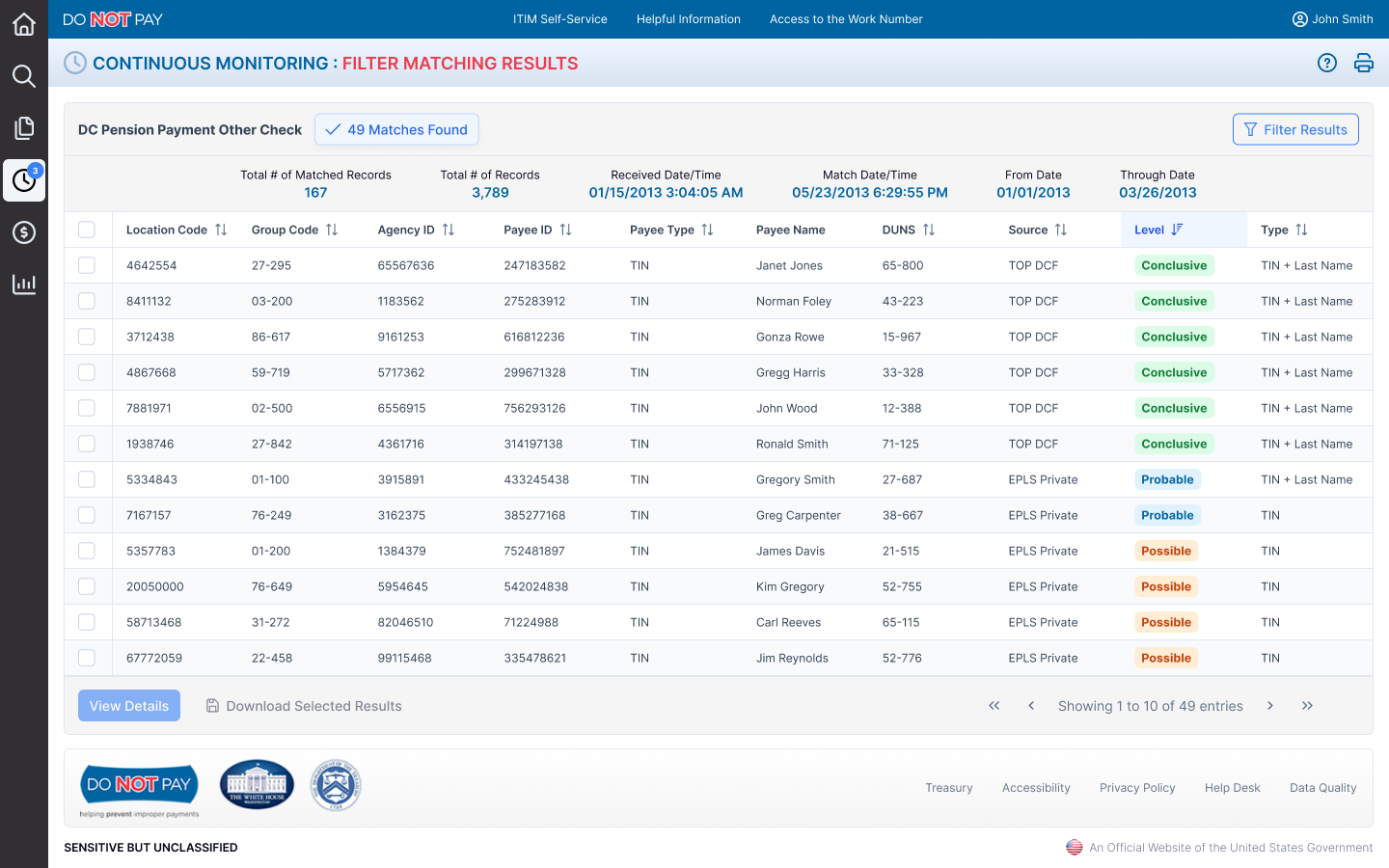
Task: Open the Privacy Policy footer link
Action: tap(1137, 788)
